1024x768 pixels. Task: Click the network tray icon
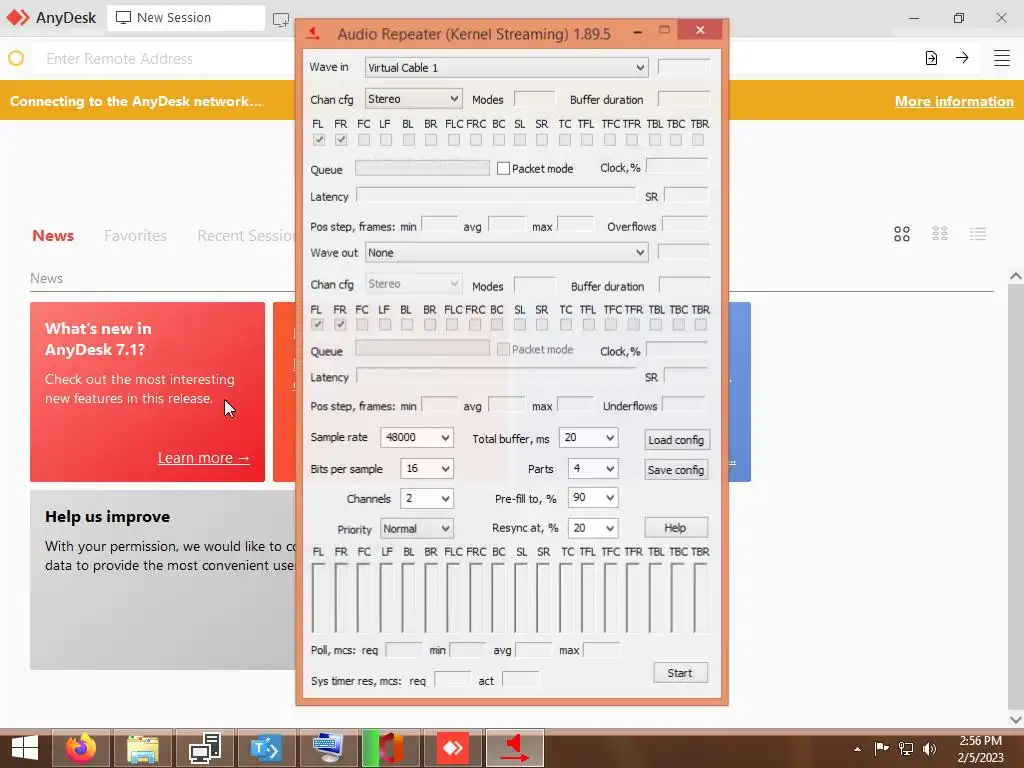click(x=906, y=748)
